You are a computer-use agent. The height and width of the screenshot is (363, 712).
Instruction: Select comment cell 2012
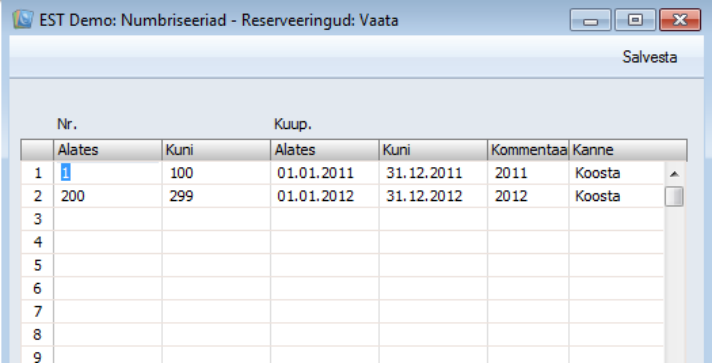[x=528, y=196]
